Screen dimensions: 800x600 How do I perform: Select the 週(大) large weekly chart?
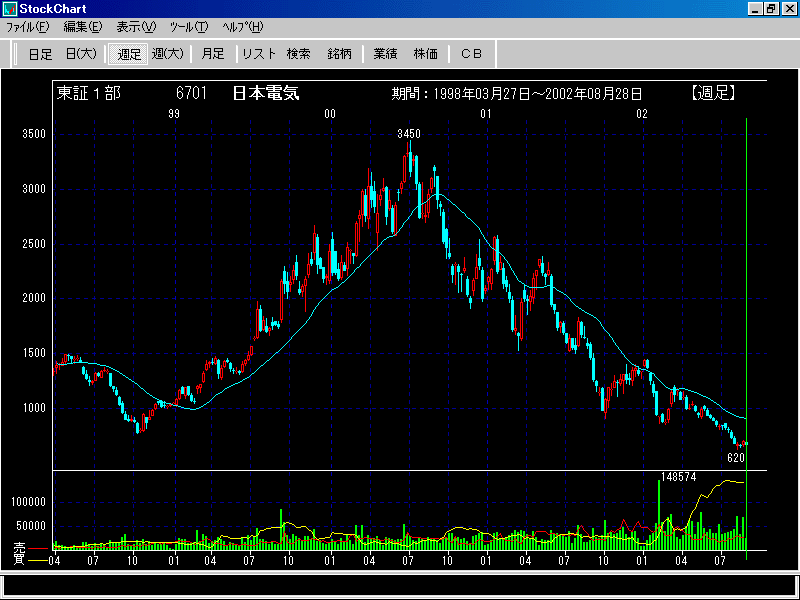pos(168,54)
